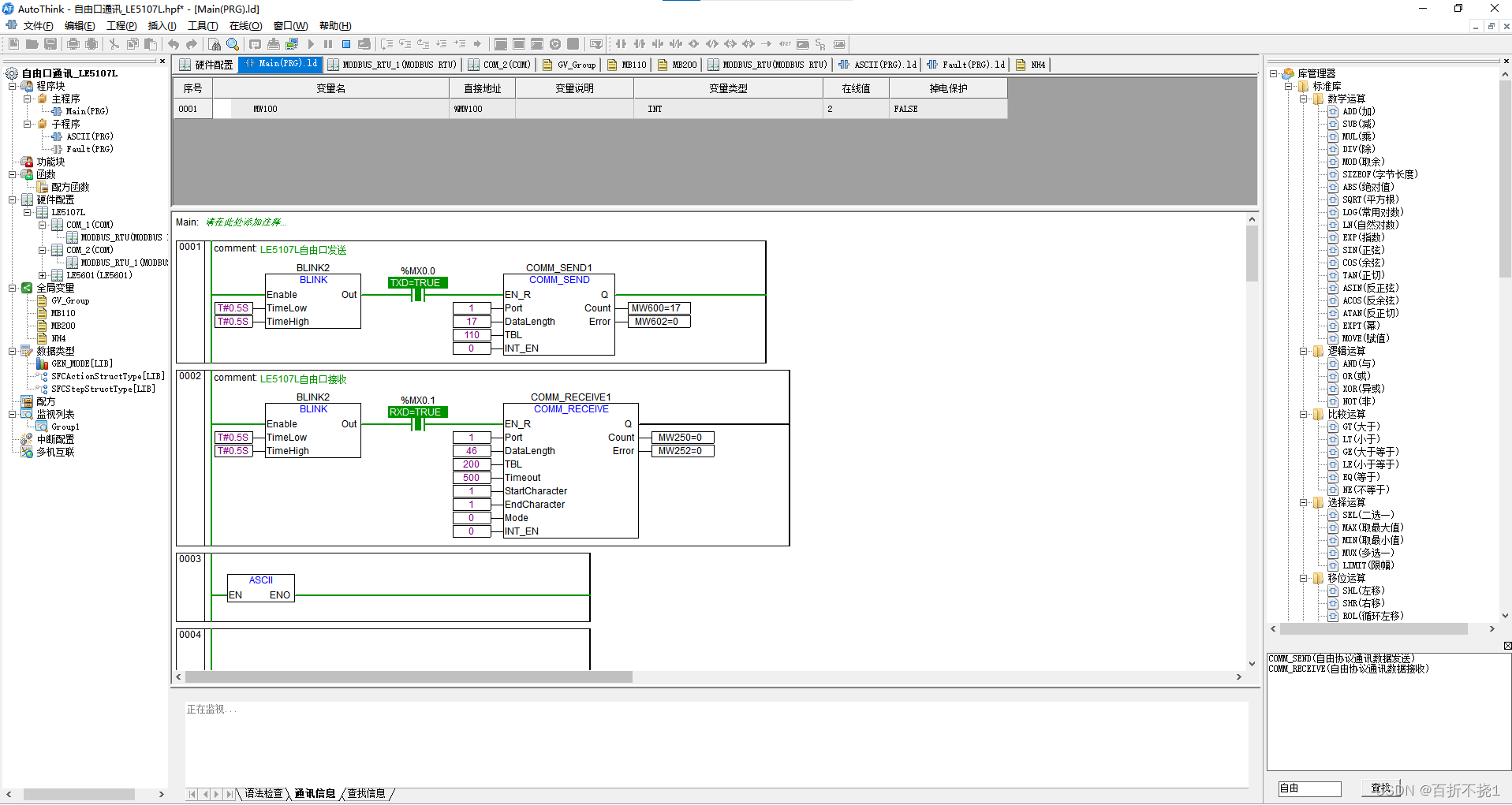
Task: Click the TXD=TRUE contact in rung 0001
Action: [x=418, y=289]
